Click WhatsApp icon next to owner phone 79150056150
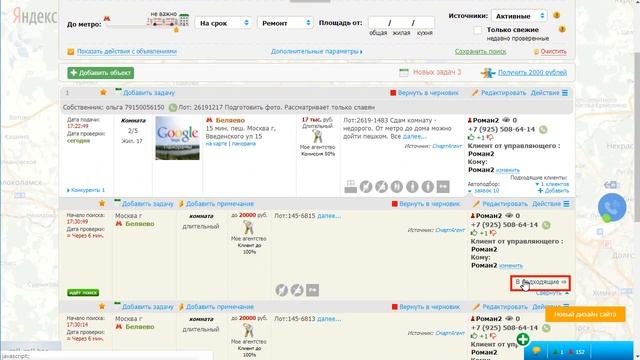The width and height of the screenshot is (640, 360). [173, 107]
